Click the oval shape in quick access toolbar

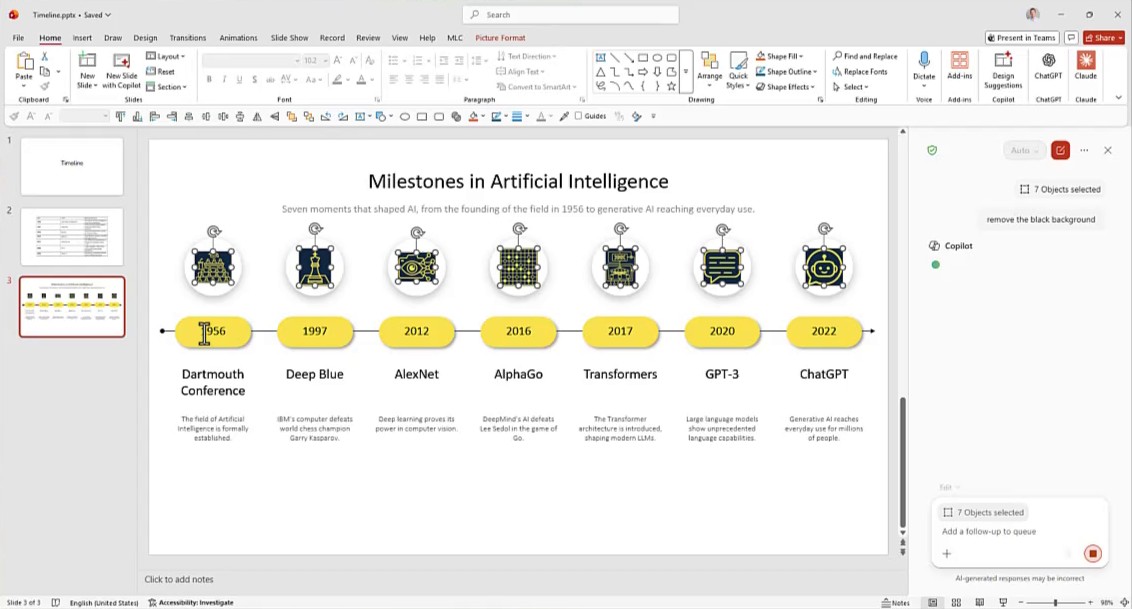click(x=405, y=116)
